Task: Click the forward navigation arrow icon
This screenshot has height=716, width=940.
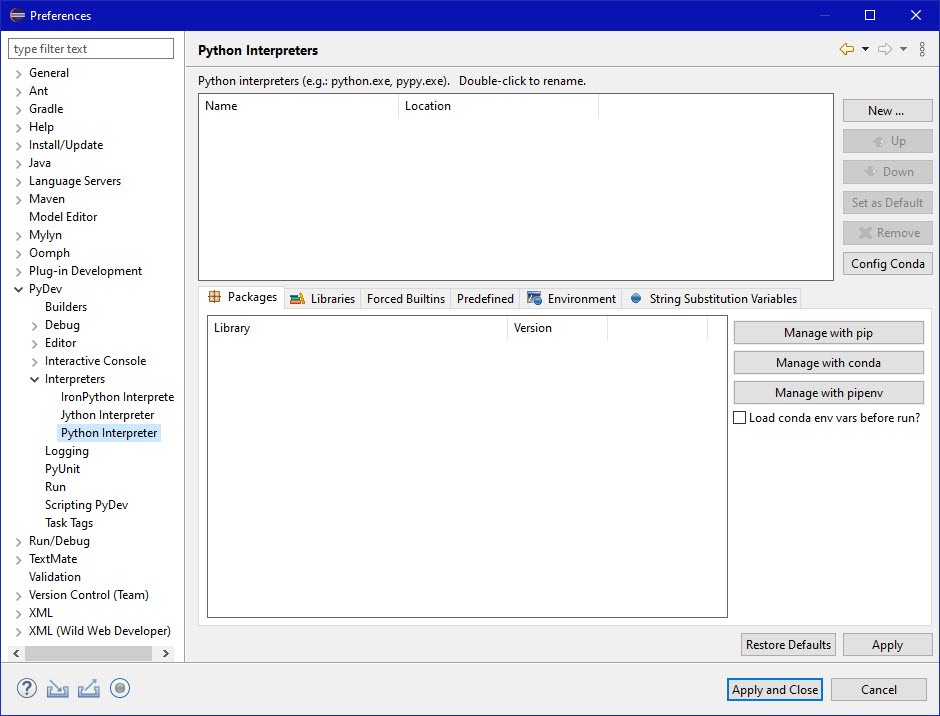Action: (884, 49)
